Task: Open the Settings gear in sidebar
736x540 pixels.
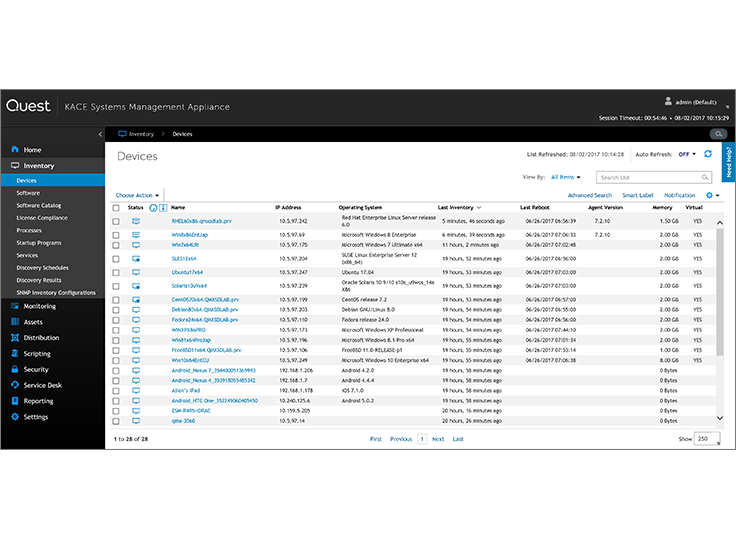Action: pos(15,417)
